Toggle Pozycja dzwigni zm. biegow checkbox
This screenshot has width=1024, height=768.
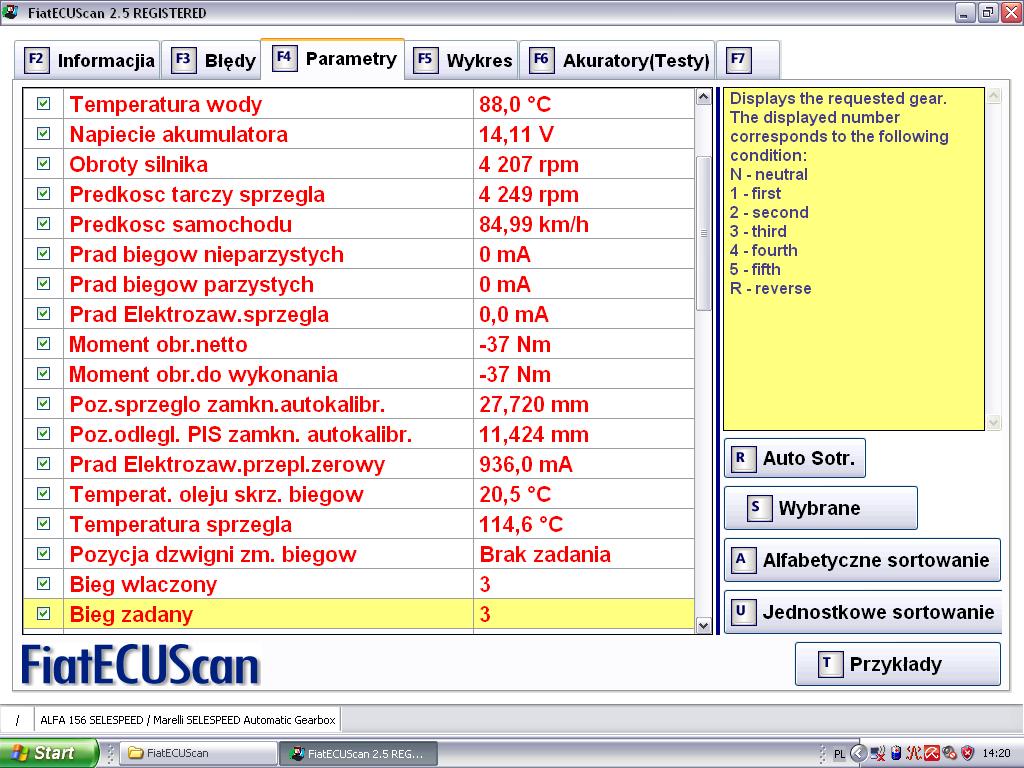coord(44,554)
